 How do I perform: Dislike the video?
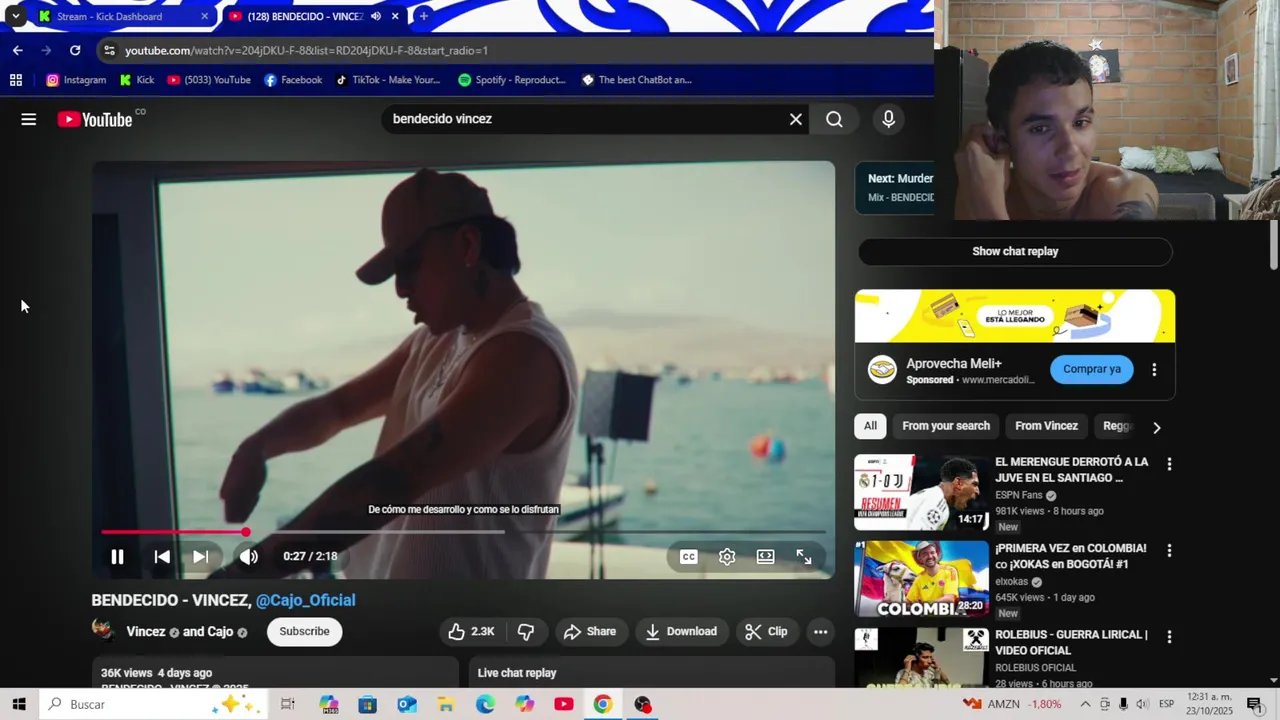[525, 631]
